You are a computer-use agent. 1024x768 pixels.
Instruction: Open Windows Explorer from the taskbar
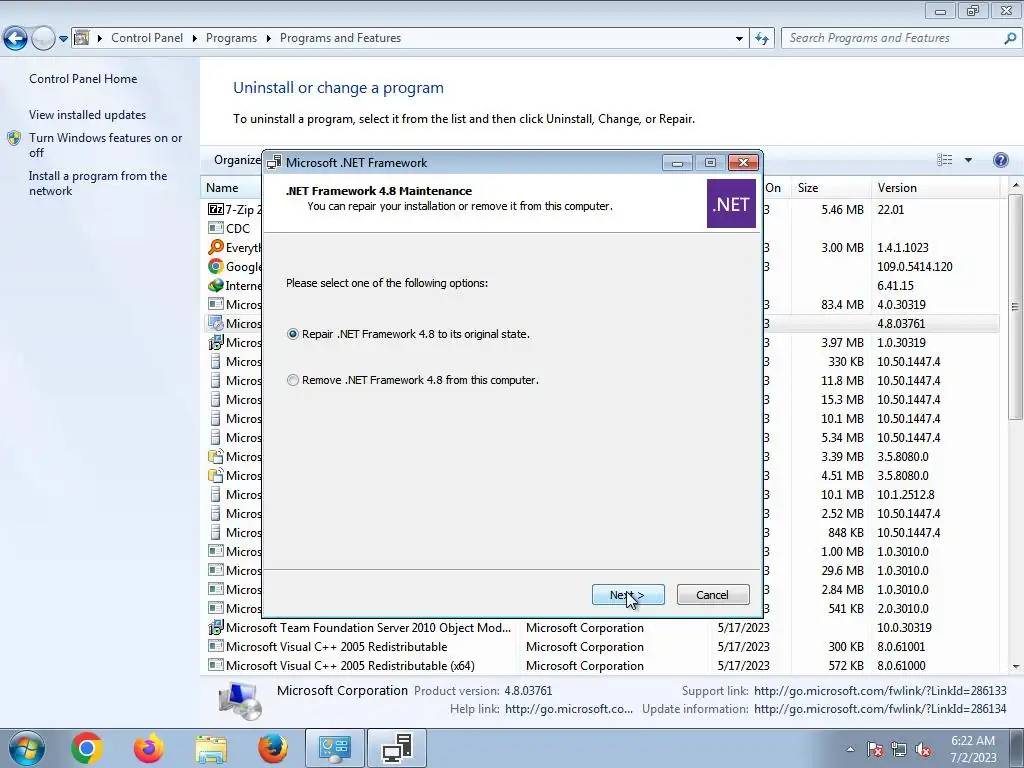[211, 748]
